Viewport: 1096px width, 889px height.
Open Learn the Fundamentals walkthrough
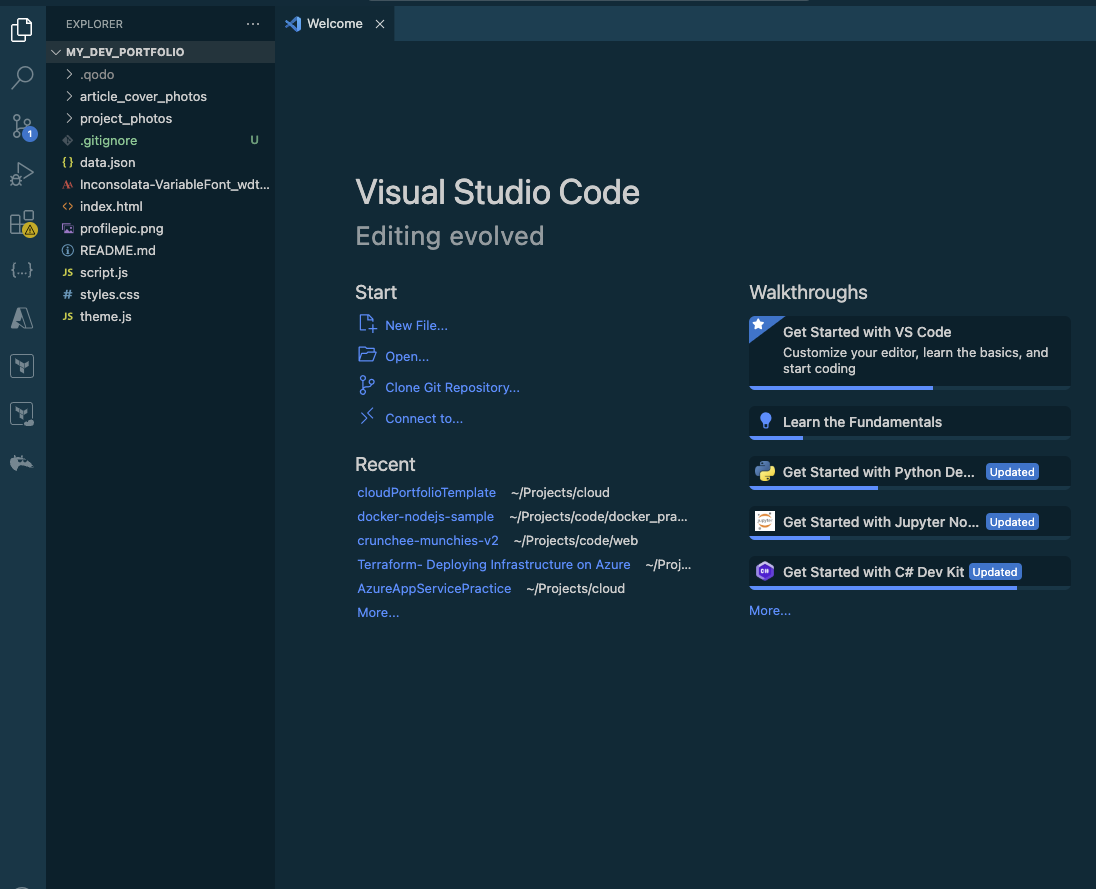click(909, 423)
